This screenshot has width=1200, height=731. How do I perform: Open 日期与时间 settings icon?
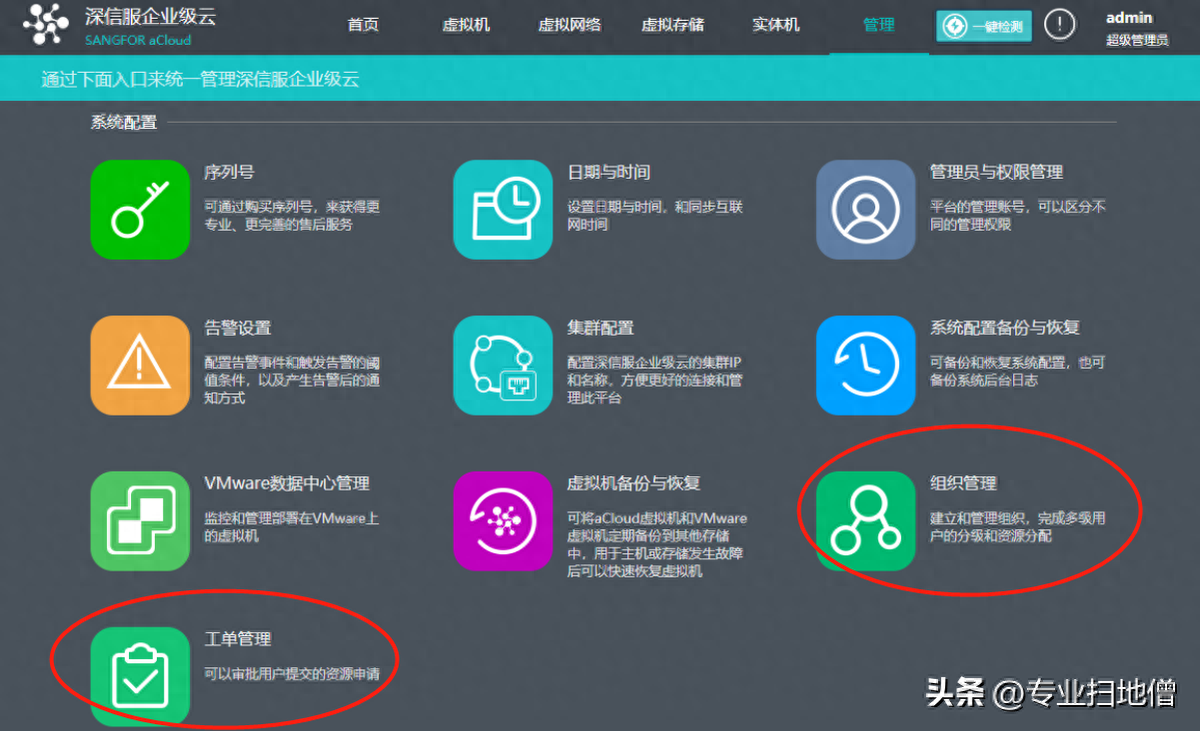[x=502, y=210]
